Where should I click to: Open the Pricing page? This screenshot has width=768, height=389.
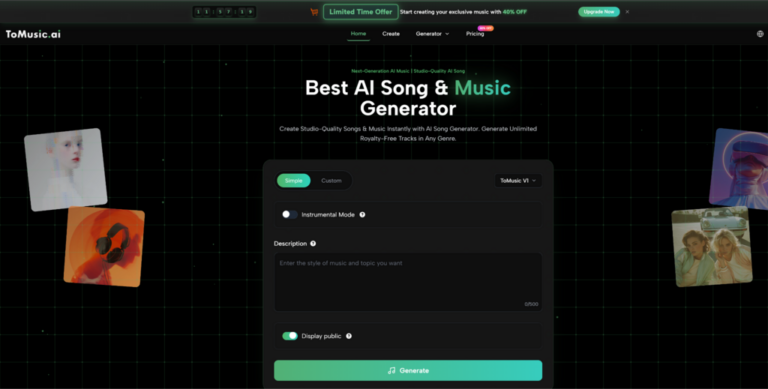click(x=475, y=34)
